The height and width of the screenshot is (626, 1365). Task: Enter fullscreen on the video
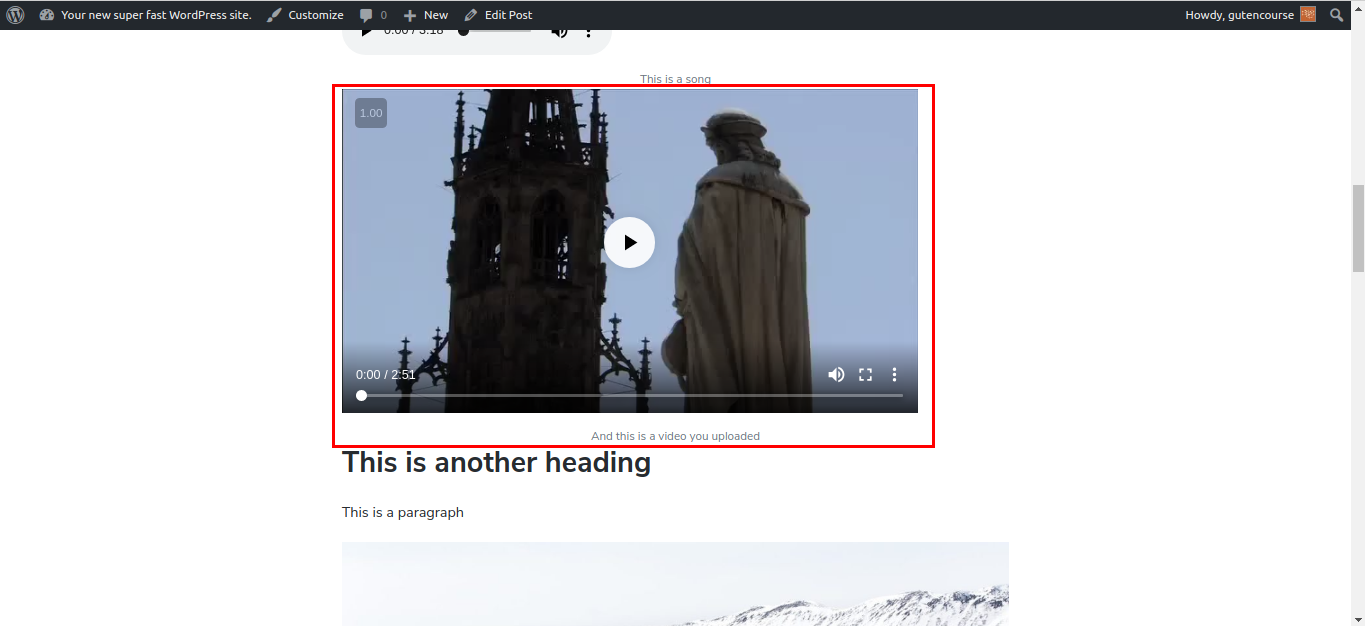click(866, 375)
